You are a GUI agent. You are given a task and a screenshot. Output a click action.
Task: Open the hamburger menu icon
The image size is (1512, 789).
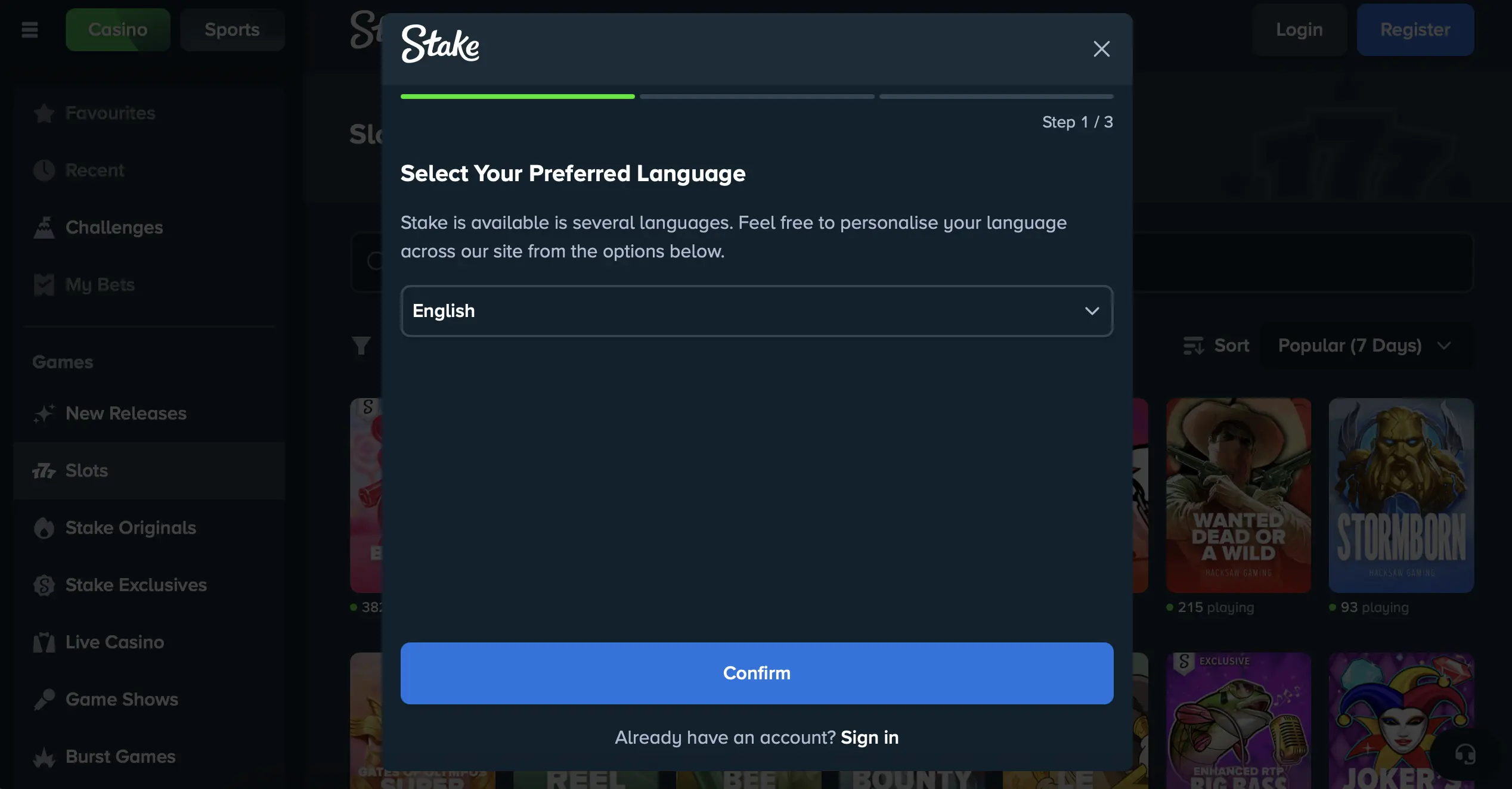(x=30, y=30)
